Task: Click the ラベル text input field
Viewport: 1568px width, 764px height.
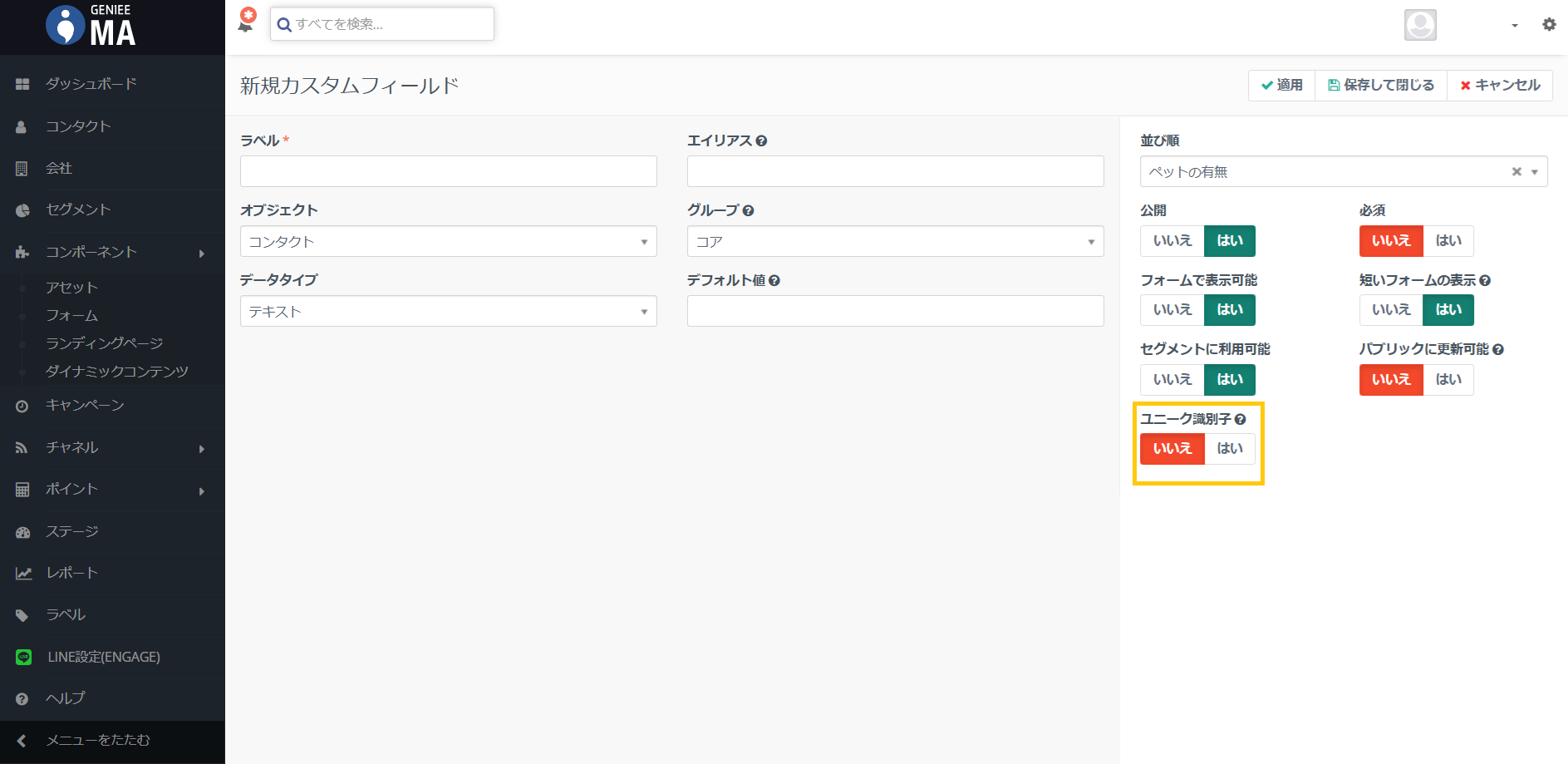Action: pyautogui.click(x=448, y=172)
